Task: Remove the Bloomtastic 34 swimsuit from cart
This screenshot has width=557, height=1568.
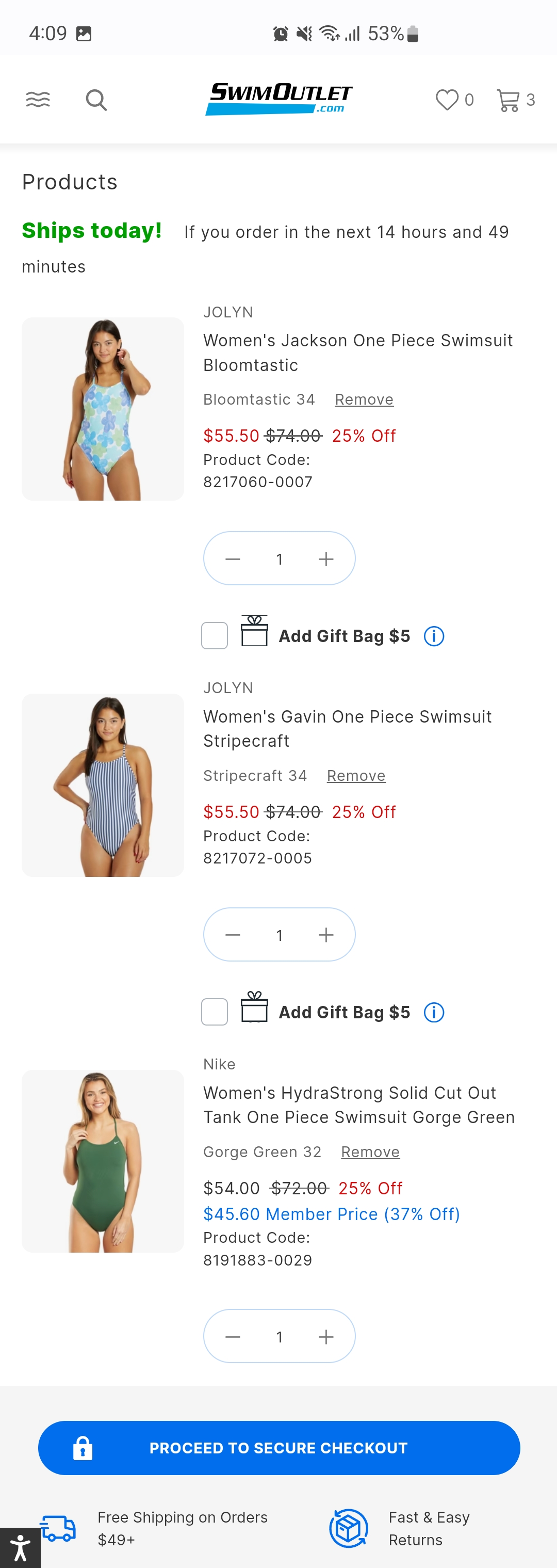Action: [x=364, y=399]
